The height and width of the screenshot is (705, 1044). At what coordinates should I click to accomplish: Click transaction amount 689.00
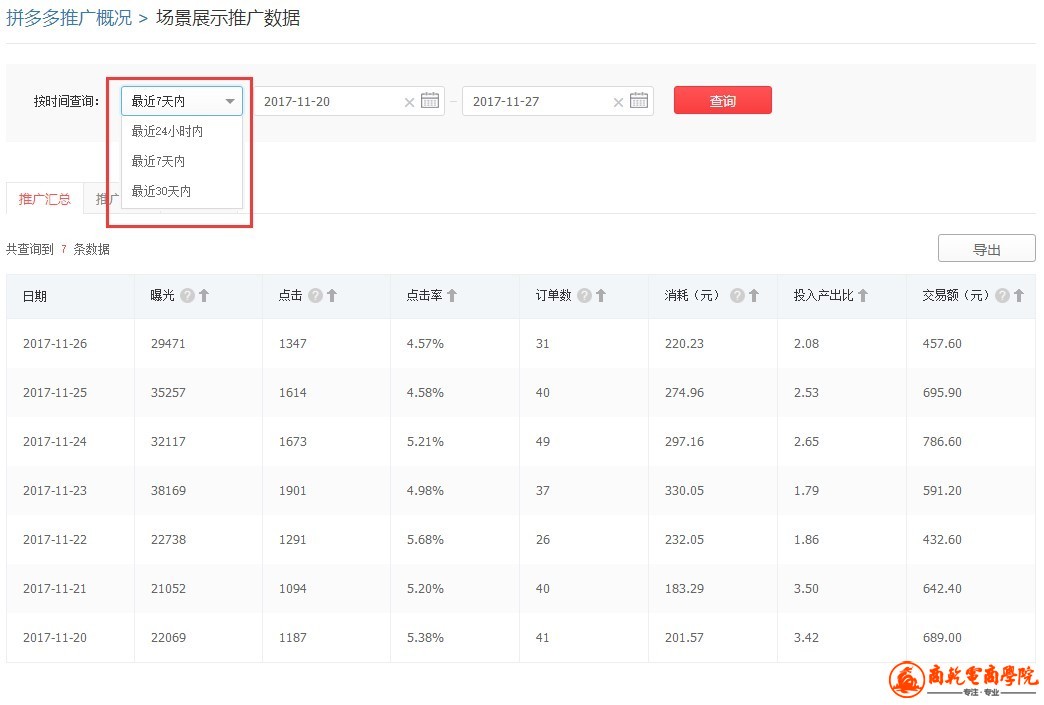coord(942,638)
